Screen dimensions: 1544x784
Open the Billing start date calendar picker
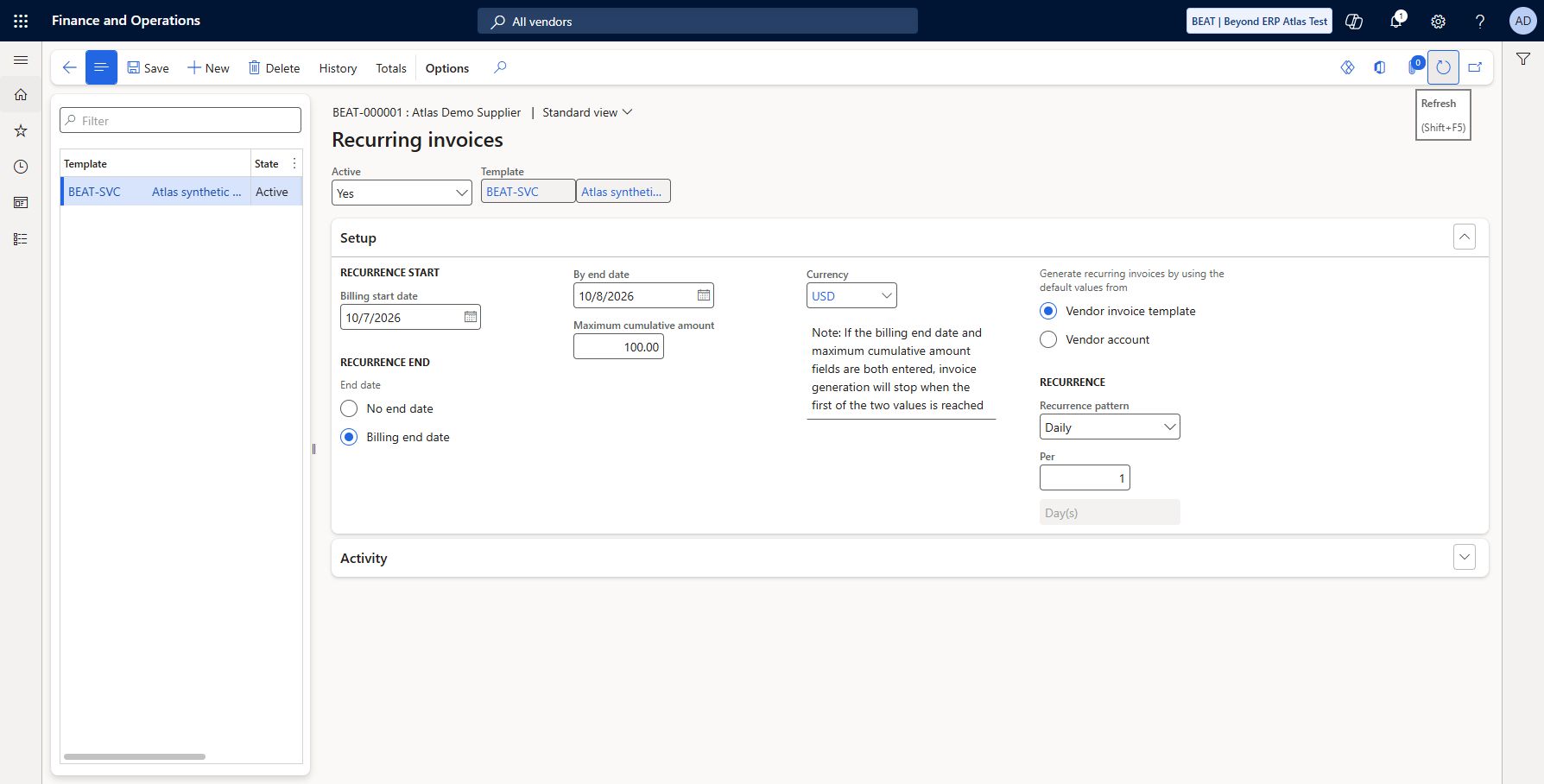[x=471, y=317]
